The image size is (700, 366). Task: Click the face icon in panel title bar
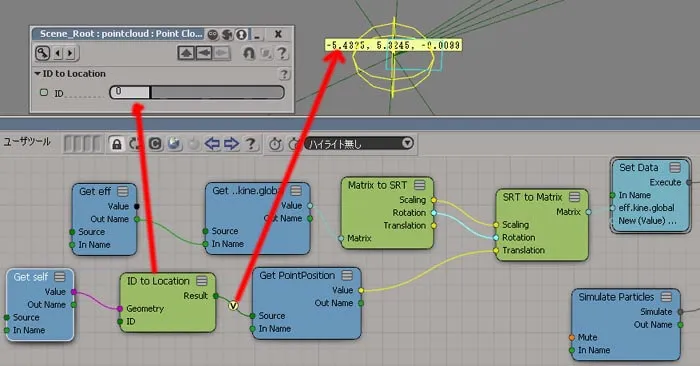(x=213, y=34)
